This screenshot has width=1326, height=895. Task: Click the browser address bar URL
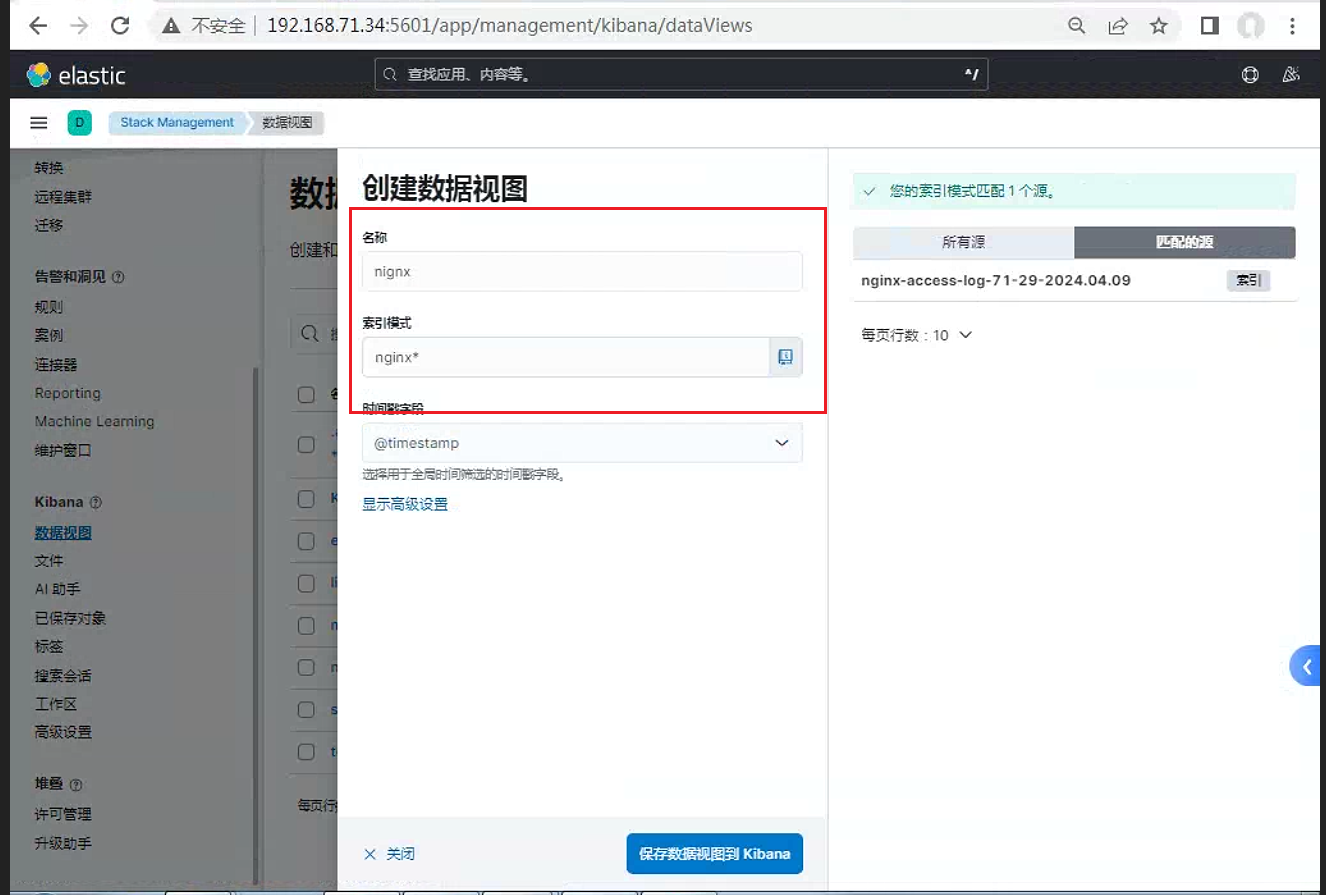[x=509, y=26]
